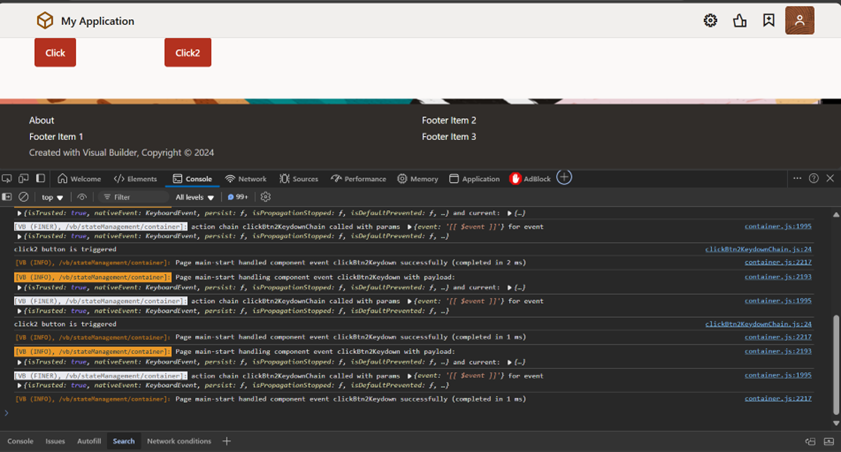Click the red Click2 button
Image resolution: width=841 pixels, height=452 pixels.
pos(188,53)
